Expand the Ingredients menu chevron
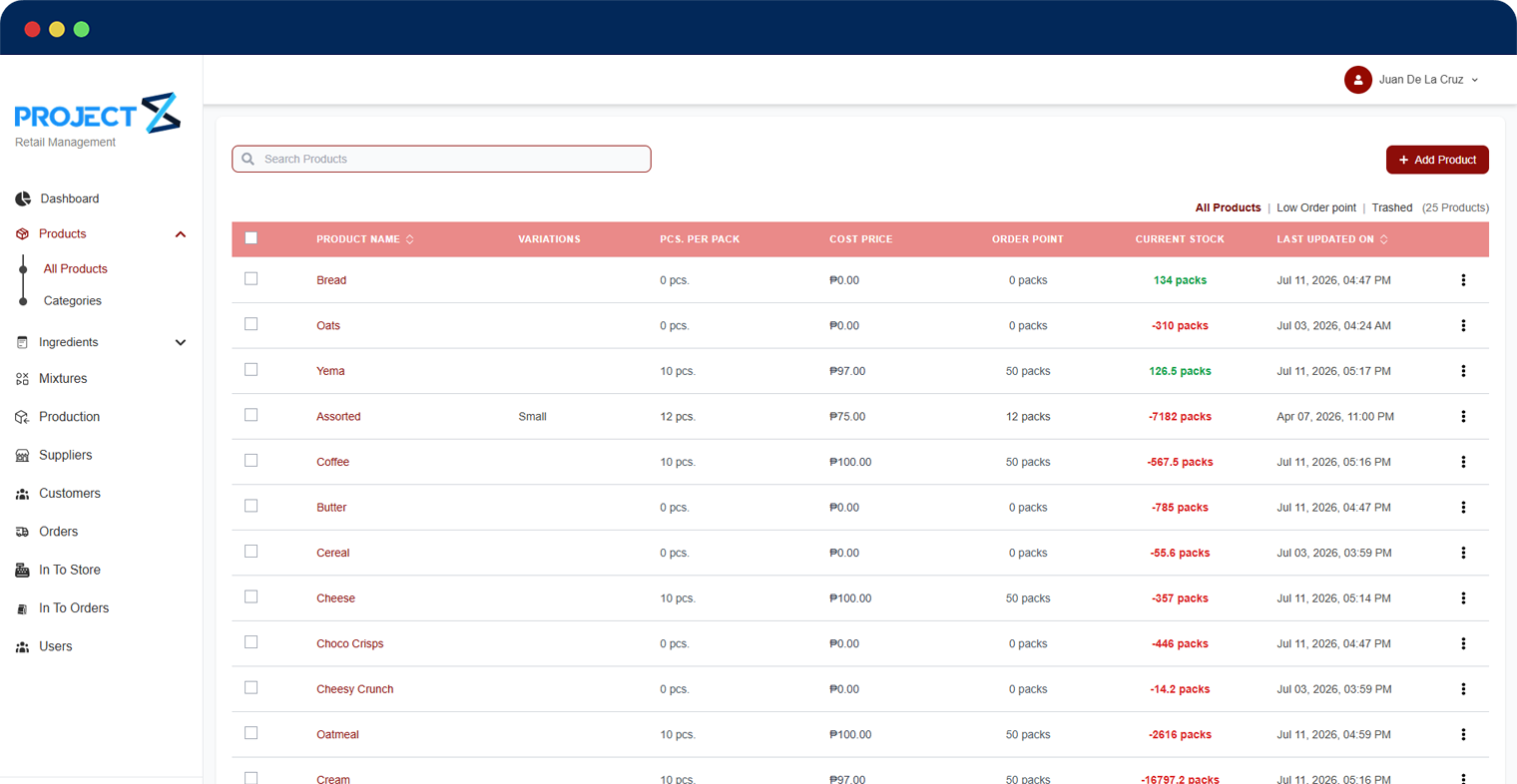This screenshot has width=1517, height=784. [181, 343]
